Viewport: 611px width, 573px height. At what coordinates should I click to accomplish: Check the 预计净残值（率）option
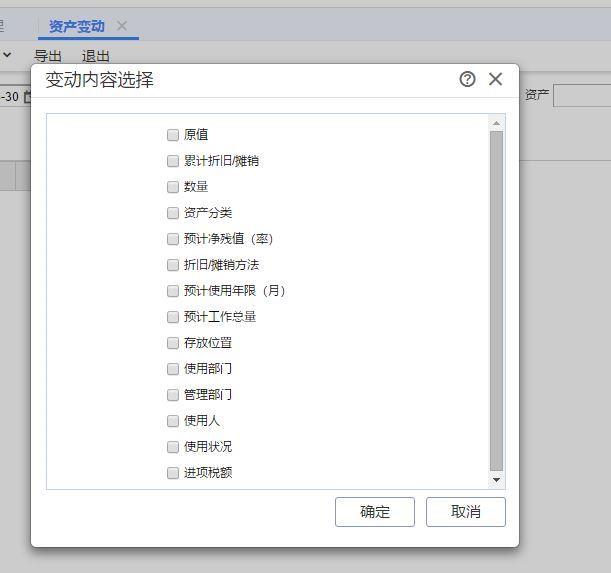173,239
